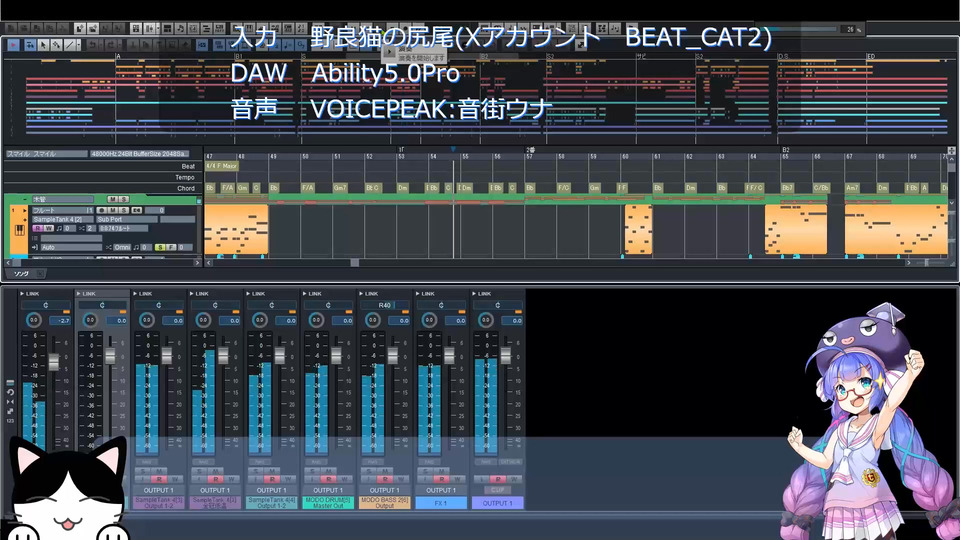Screen dimensions: 960x540
Task: Switch to the ソング tab
Action: point(21,273)
